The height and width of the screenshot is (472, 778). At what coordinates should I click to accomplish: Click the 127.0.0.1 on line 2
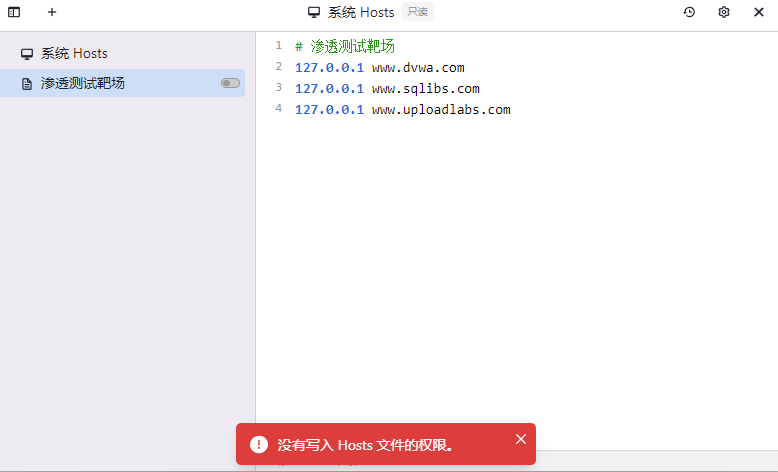(329, 67)
